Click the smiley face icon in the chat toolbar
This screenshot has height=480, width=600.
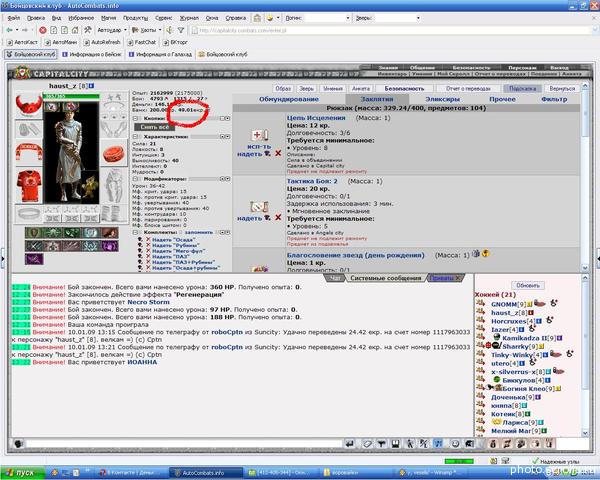[455, 444]
